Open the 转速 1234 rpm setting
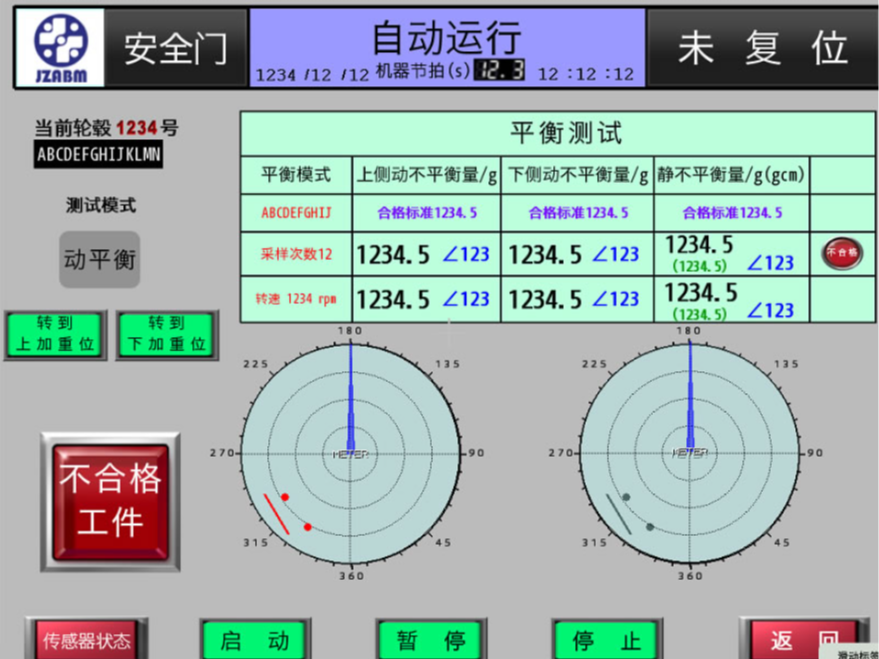The height and width of the screenshot is (659, 879). tap(296, 299)
